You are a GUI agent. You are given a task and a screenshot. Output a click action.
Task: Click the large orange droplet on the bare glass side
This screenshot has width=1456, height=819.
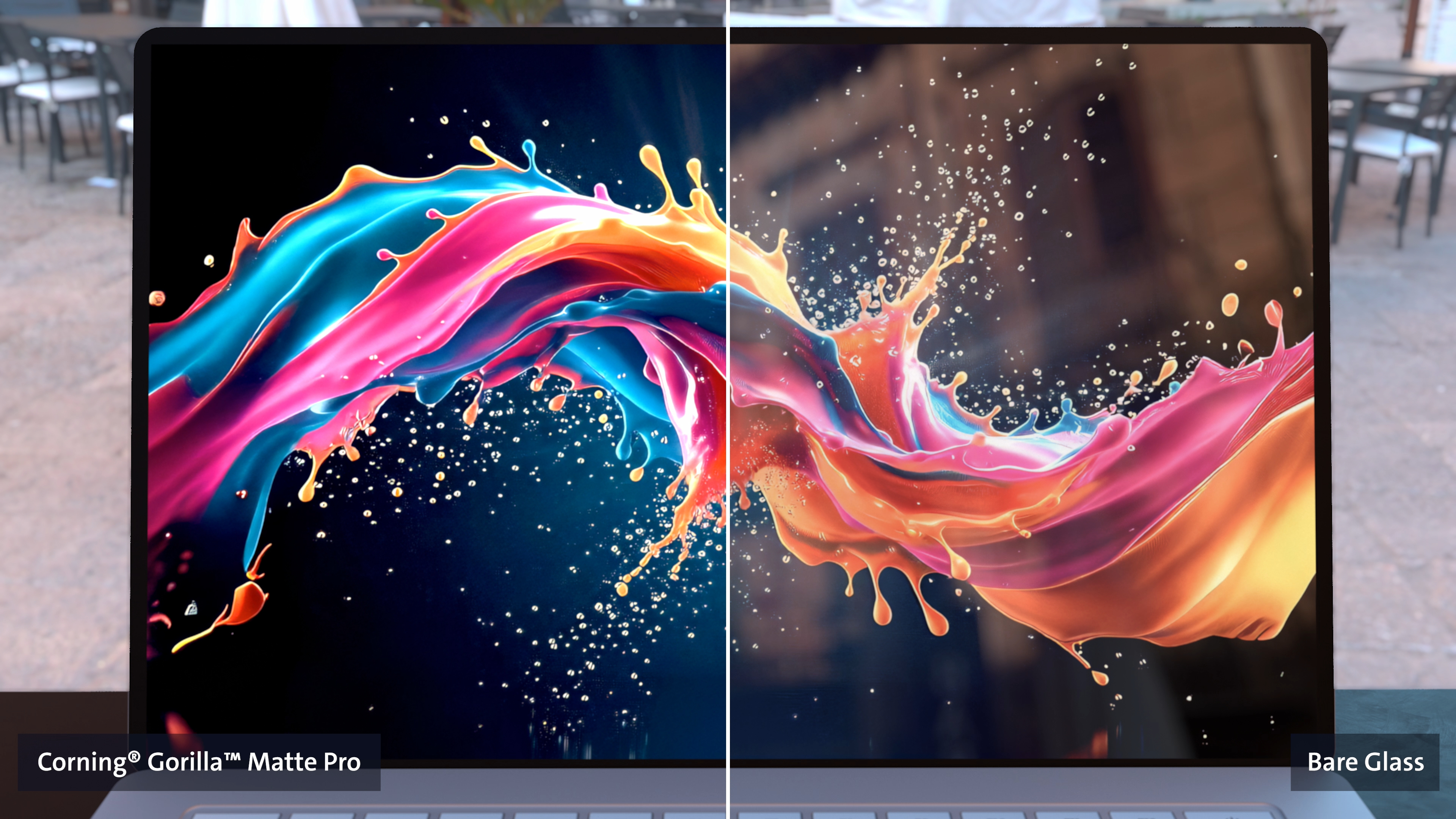[x=1230, y=305]
